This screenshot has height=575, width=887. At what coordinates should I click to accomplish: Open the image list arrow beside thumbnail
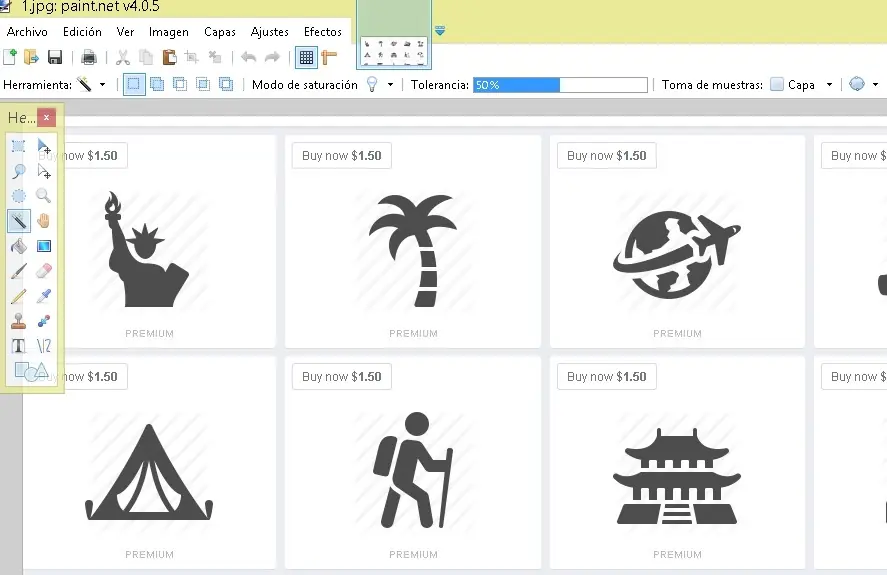(x=440, y=31)
